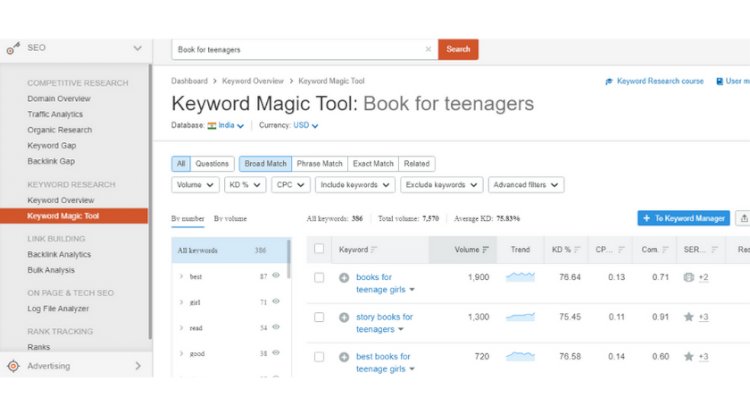The width and height of the screenshot is (750, 415).
Task: Toggle eye icon for 'good' group
Action: pos(276,353)
